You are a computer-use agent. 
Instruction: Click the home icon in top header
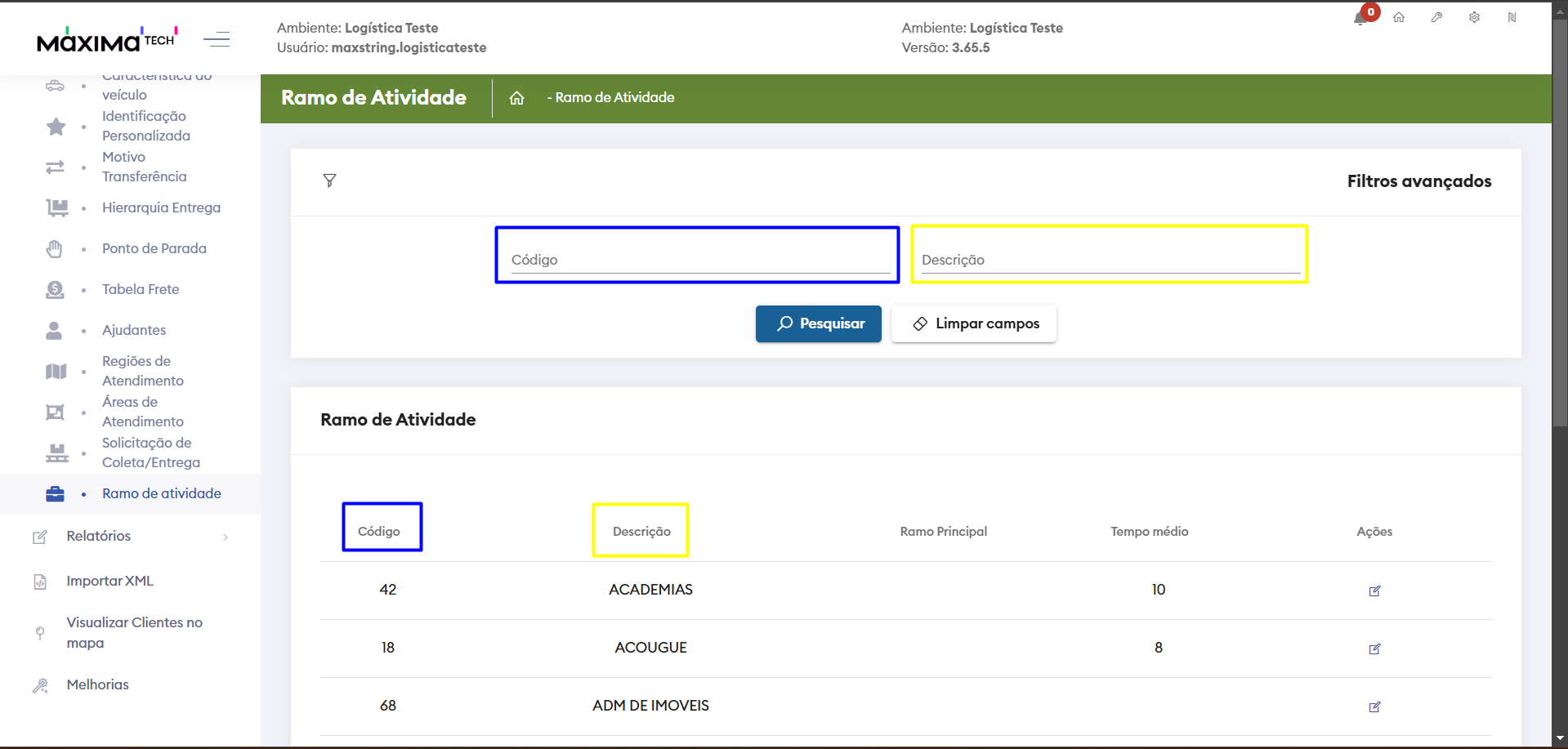[x=1399, y=17]
